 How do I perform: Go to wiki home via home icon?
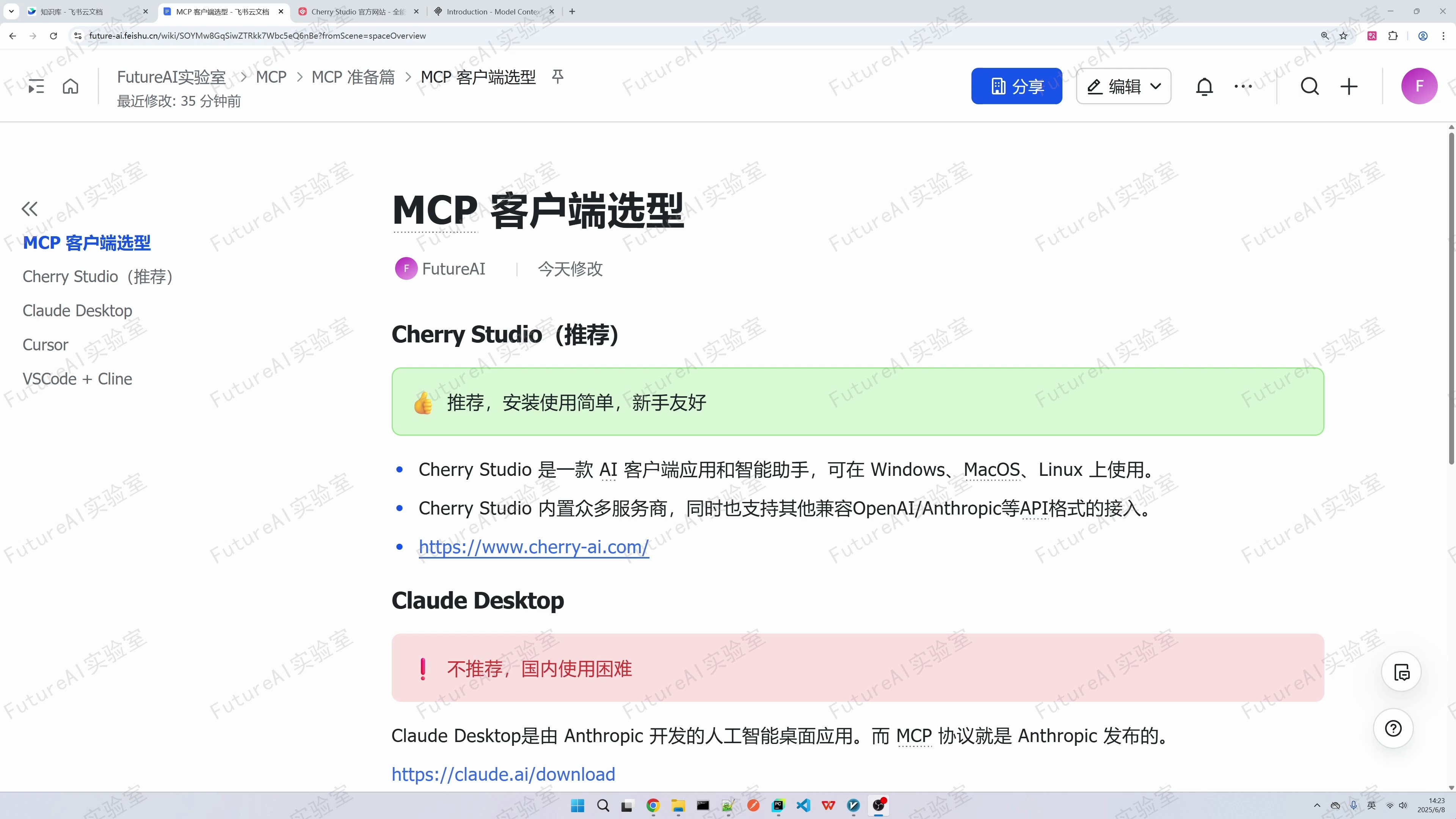pos(70,86)
